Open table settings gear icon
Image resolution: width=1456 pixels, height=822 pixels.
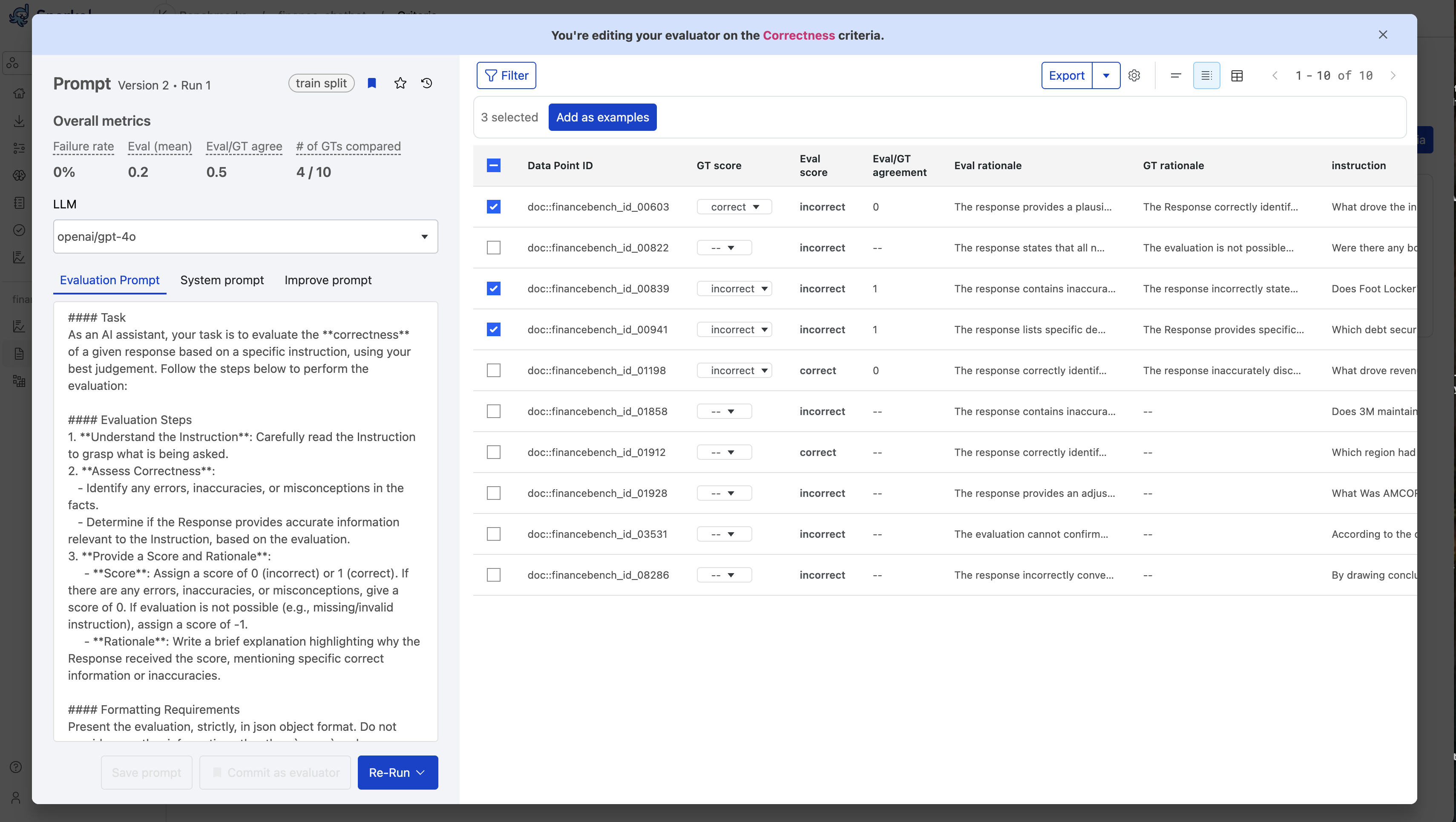1134,75
